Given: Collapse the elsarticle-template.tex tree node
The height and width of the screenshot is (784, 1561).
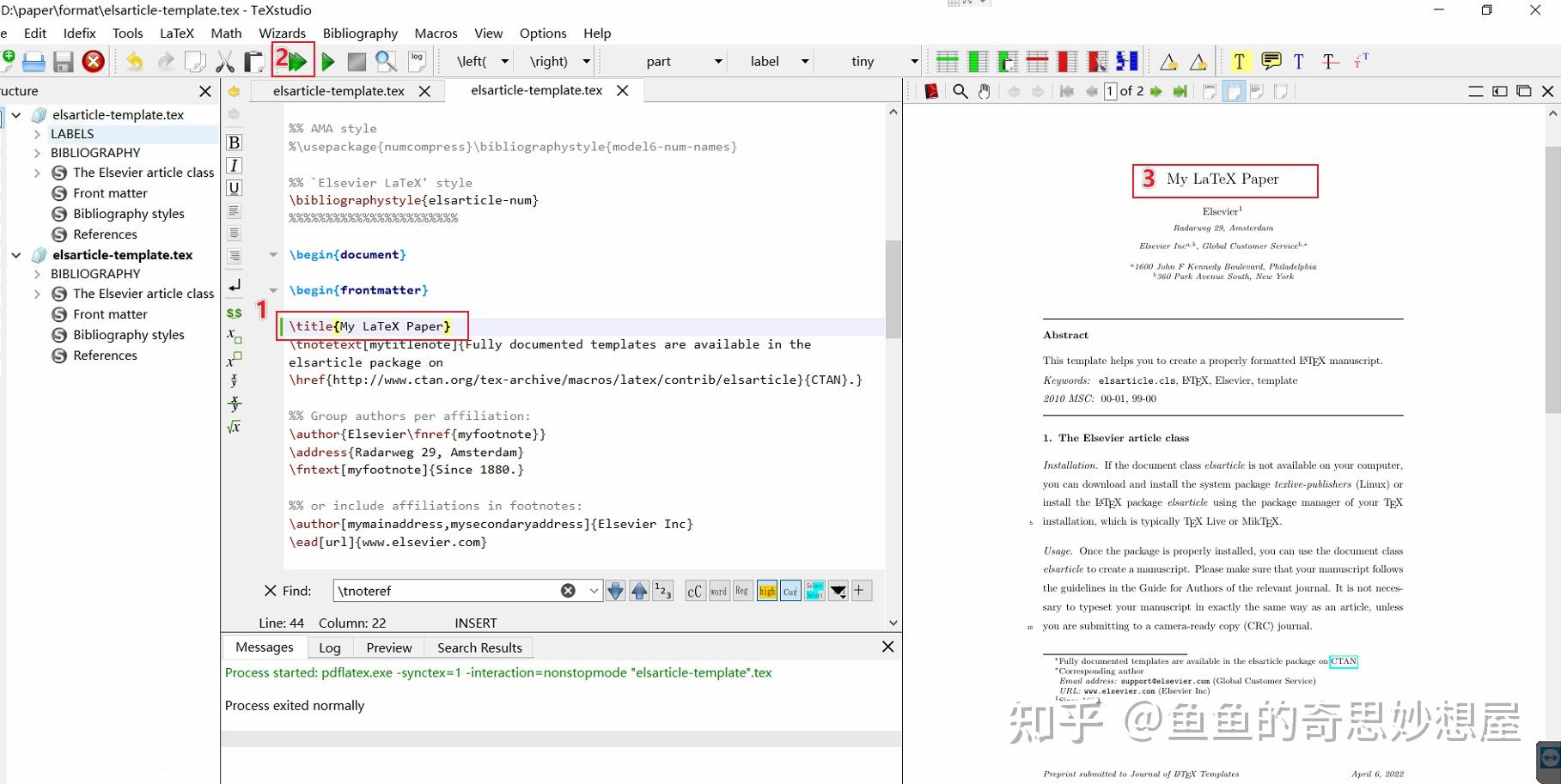Looking at the screenshot, I should click(16, 114).
